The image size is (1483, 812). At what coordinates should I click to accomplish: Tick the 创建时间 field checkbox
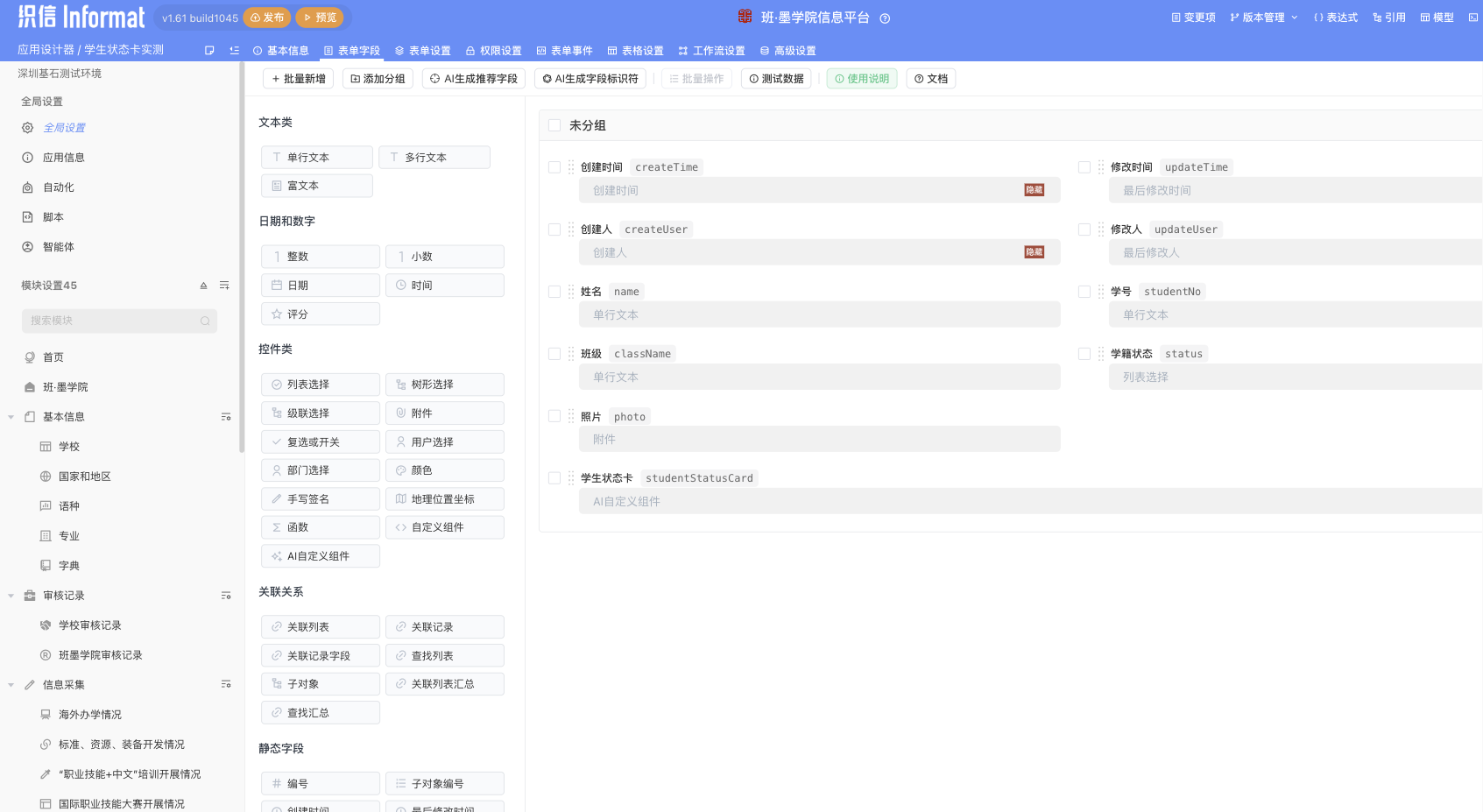pos(554,167)
